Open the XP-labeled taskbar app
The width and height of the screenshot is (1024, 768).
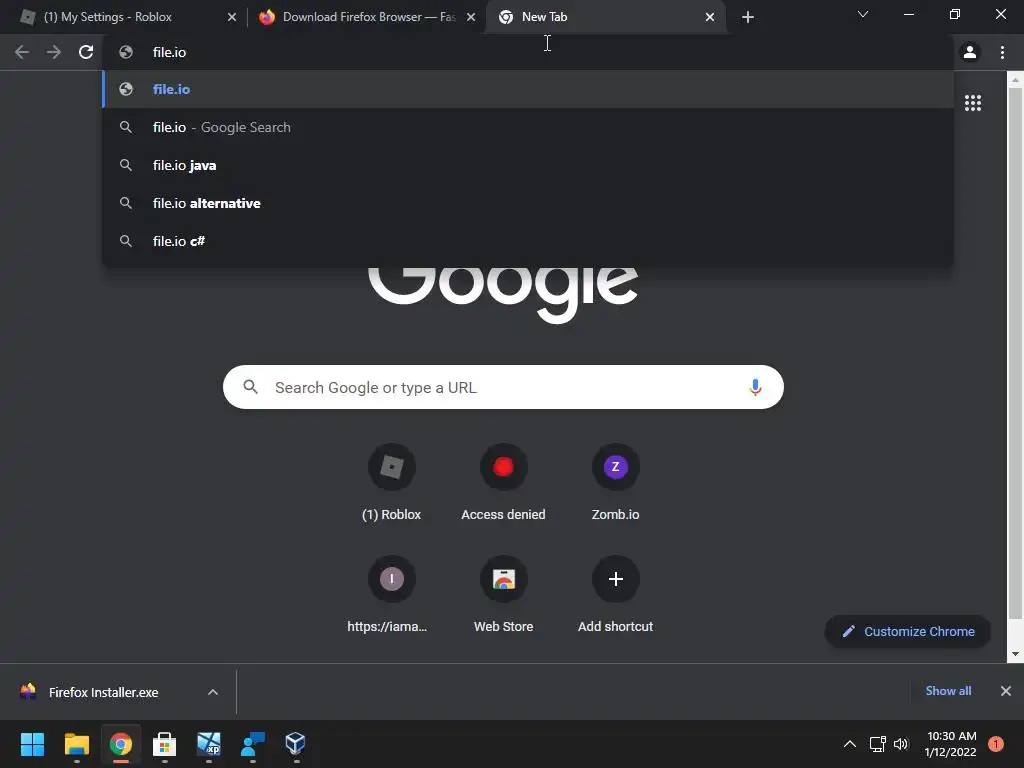[209, 744]
